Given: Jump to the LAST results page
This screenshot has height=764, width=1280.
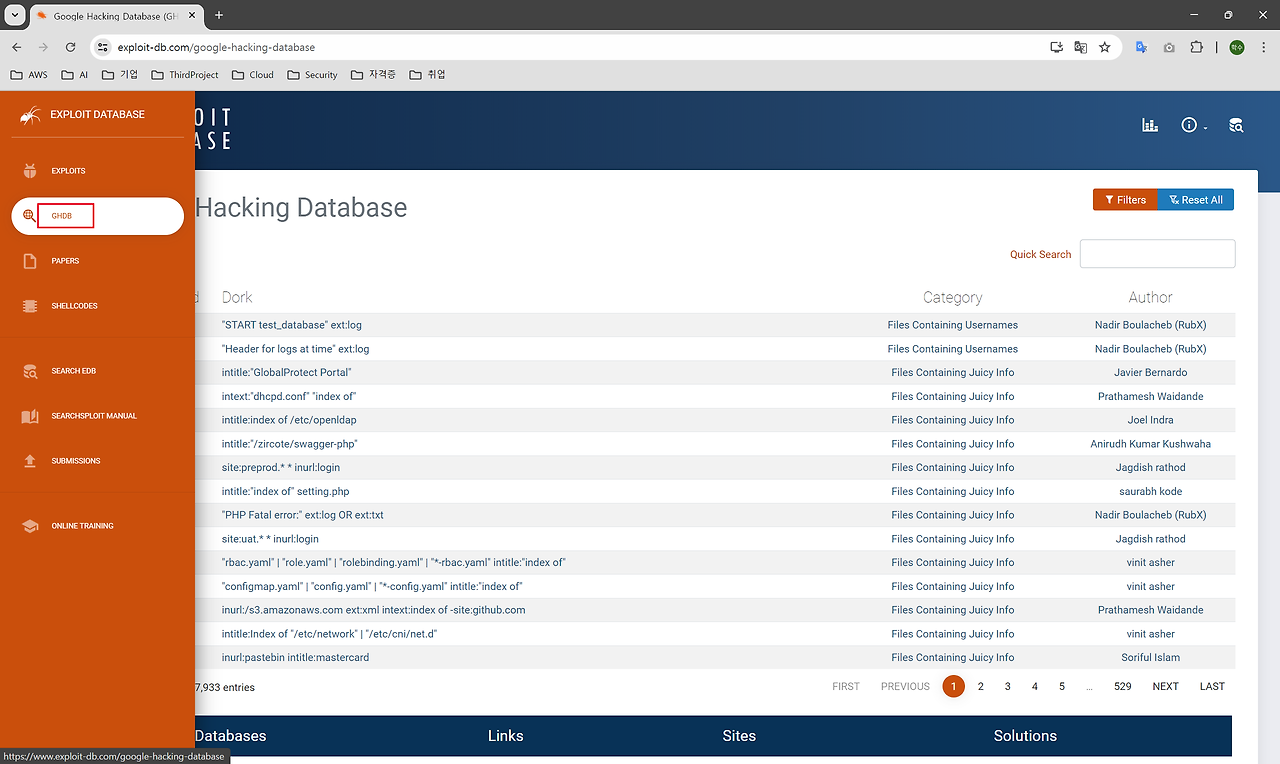Looking at the screenshot, I should coord(1212,686).
